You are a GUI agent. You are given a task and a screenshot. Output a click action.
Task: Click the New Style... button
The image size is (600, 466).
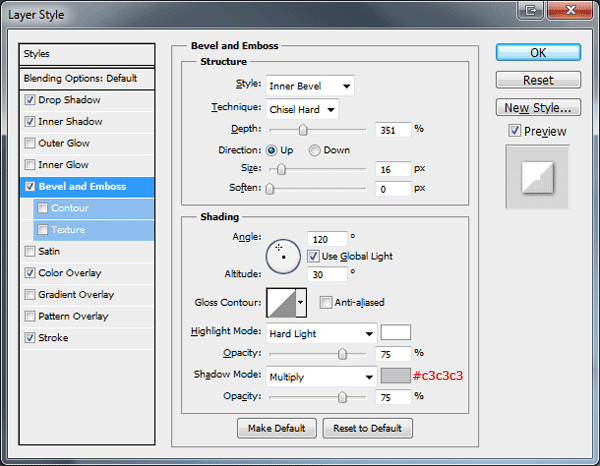click(x=538, y=108)
